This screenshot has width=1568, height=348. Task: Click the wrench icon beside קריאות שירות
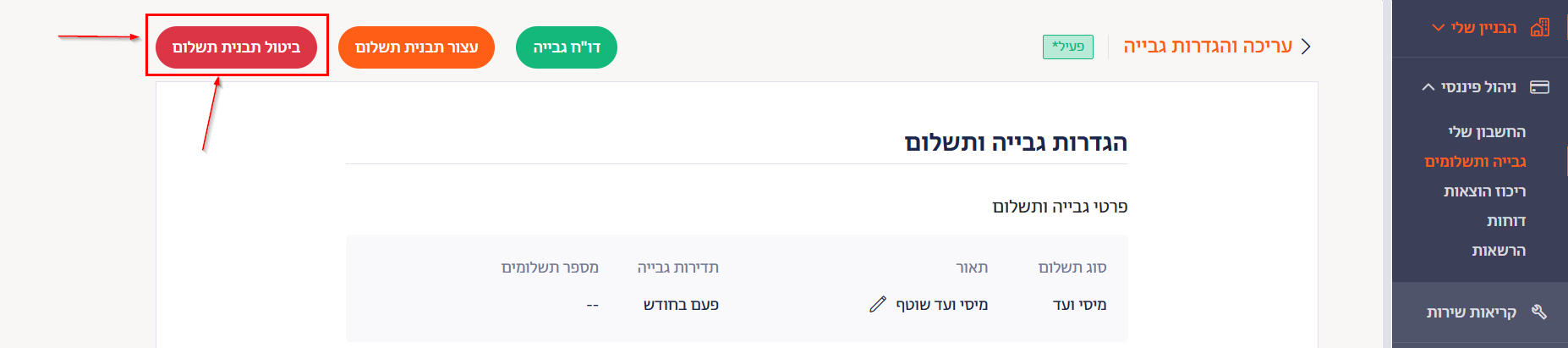[1539, 312]
